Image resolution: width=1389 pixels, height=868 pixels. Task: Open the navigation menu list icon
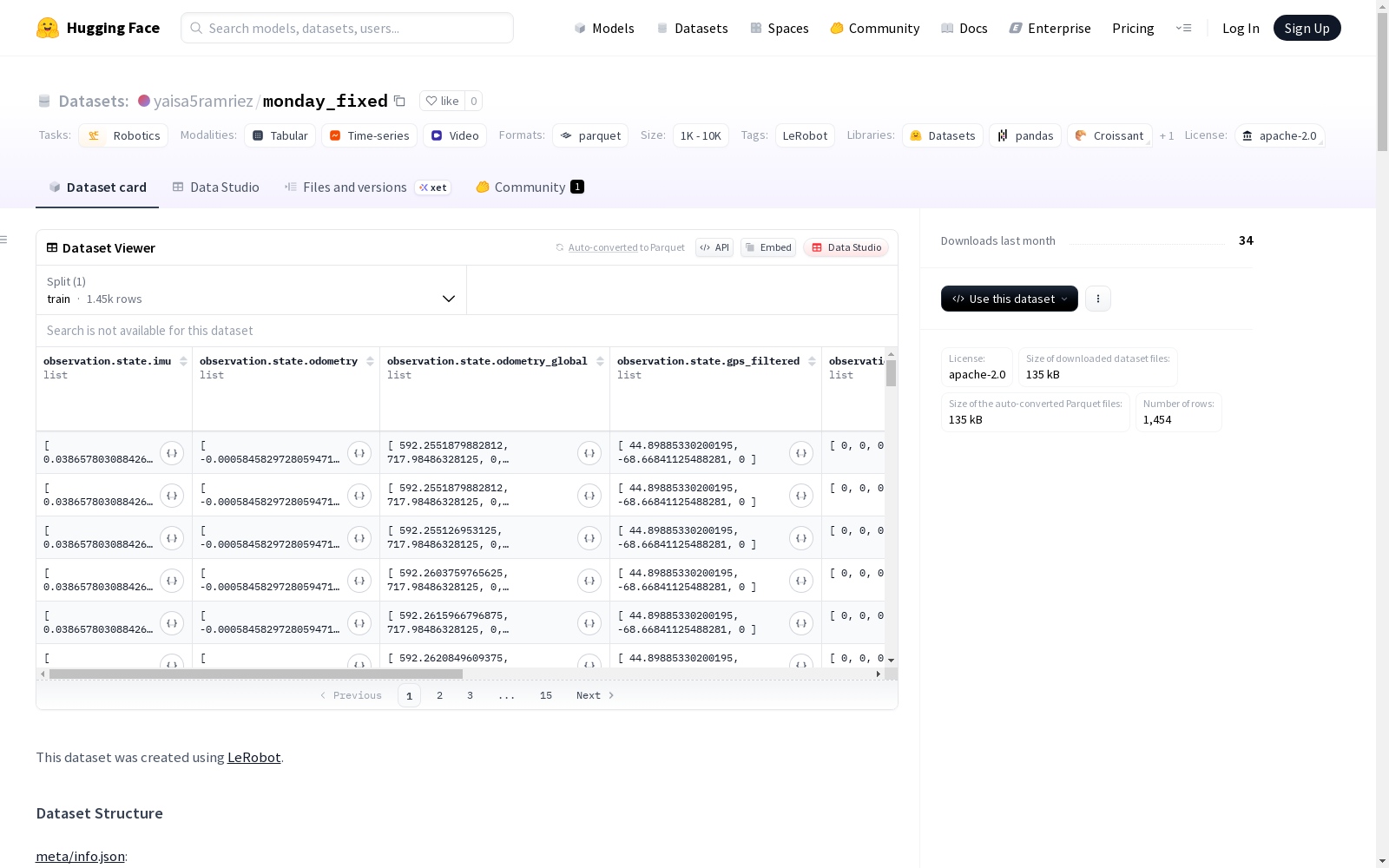point(1183,28)
